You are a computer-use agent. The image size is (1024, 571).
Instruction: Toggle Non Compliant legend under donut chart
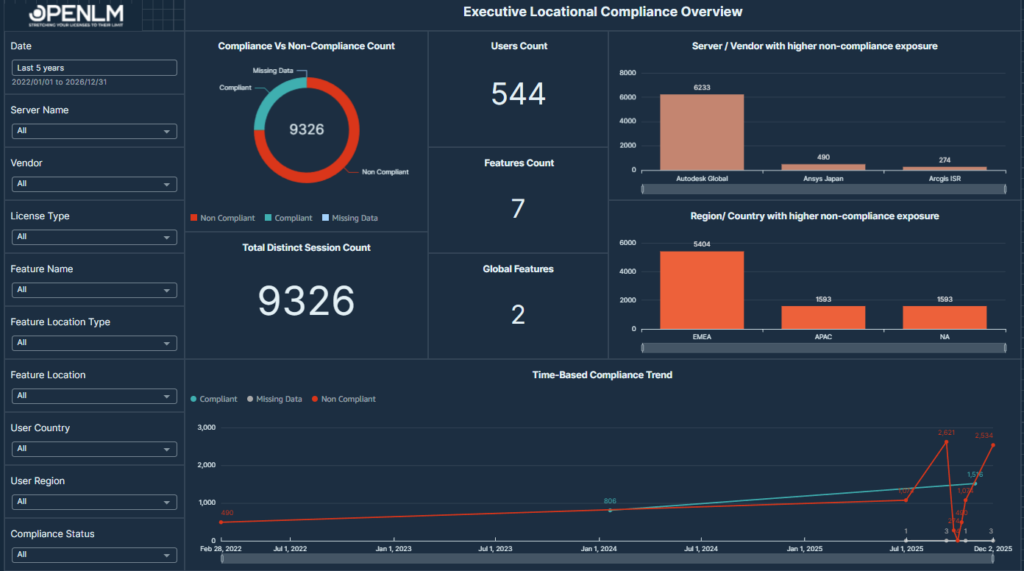223,218
